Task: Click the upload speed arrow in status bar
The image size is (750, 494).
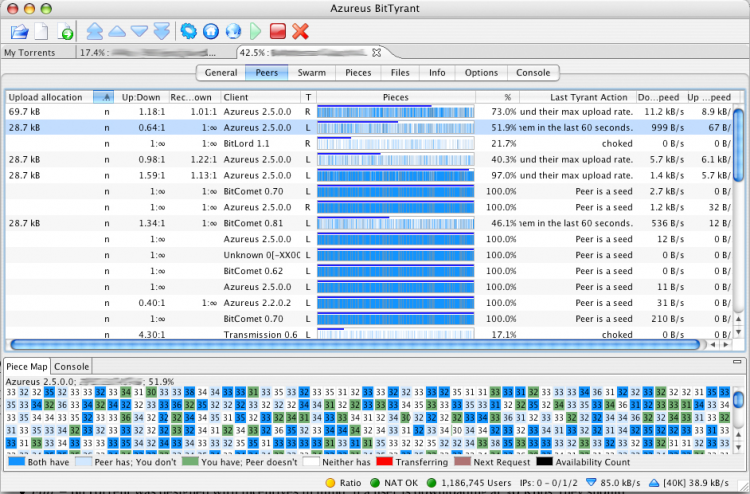Action: click(654, 483)
